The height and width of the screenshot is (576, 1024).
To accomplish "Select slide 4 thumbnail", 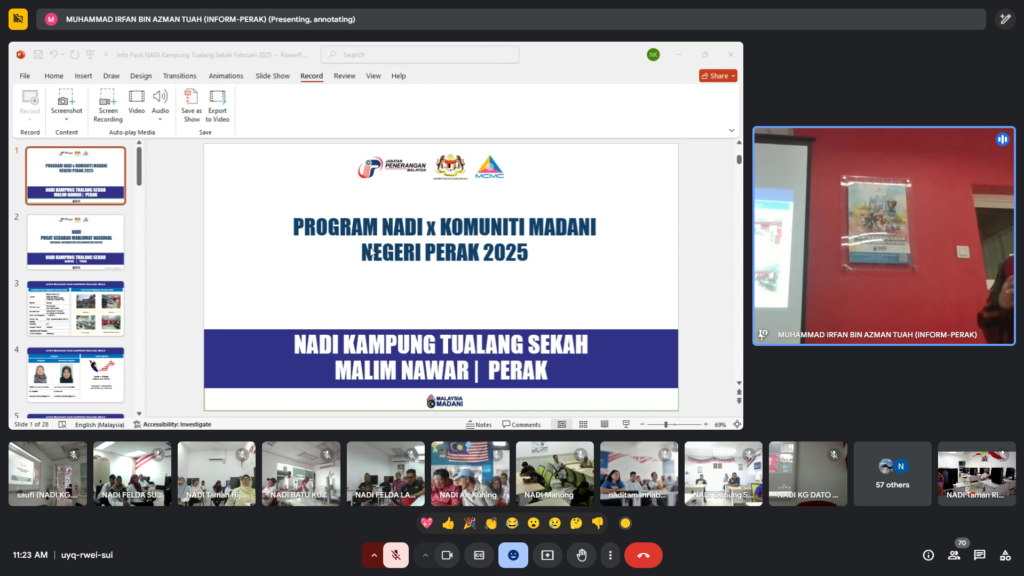I will (76, 375).
